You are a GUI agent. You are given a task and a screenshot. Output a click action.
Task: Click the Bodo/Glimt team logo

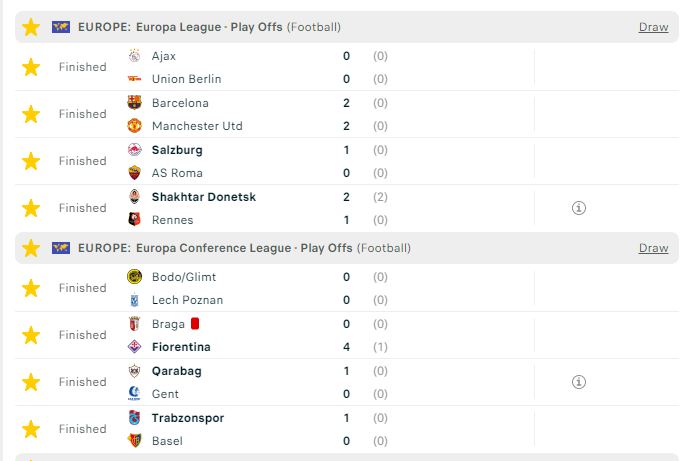coord(134,277)
